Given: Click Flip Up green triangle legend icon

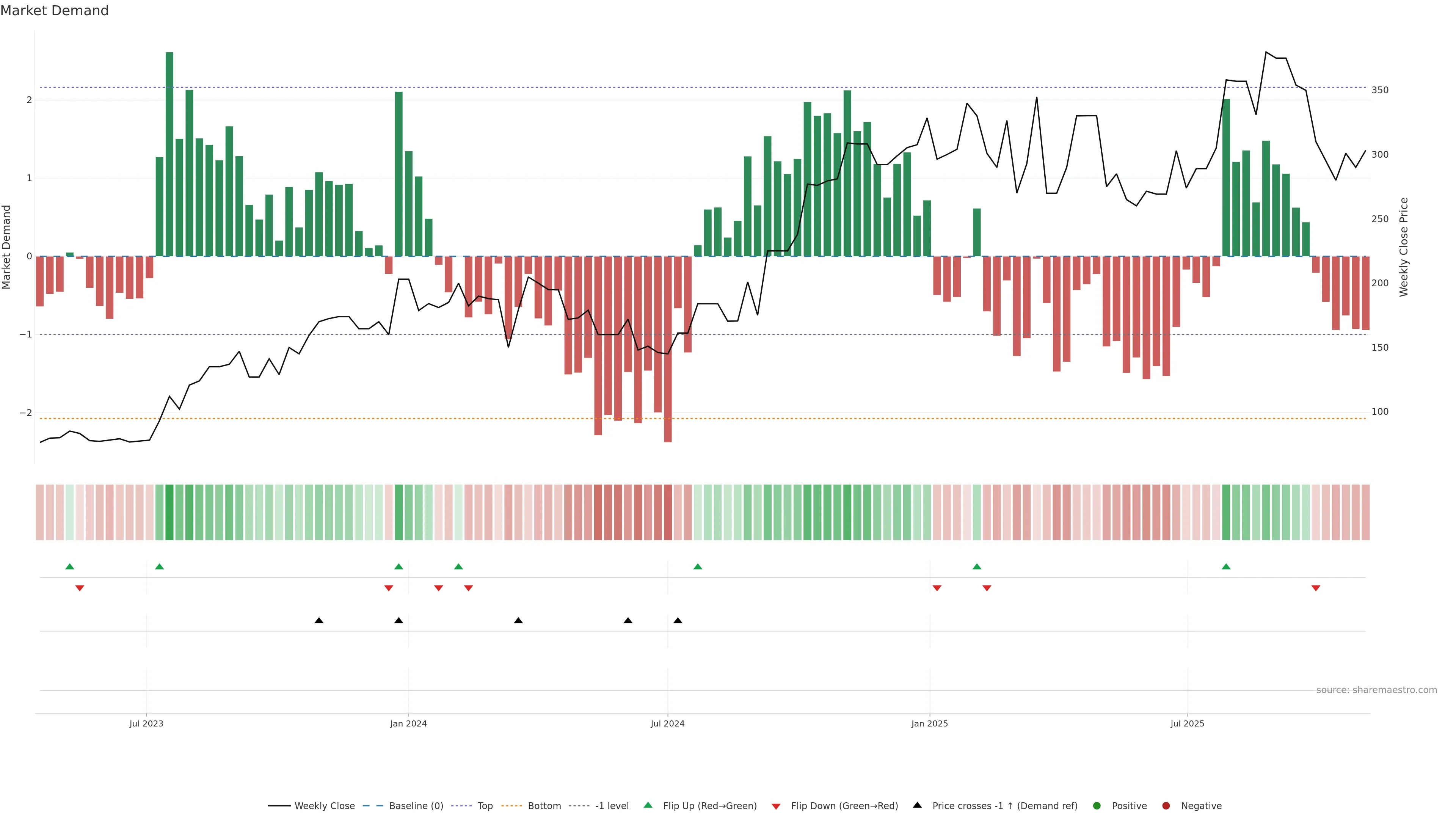Looking at the screenshot, I should tap(648, 805).
